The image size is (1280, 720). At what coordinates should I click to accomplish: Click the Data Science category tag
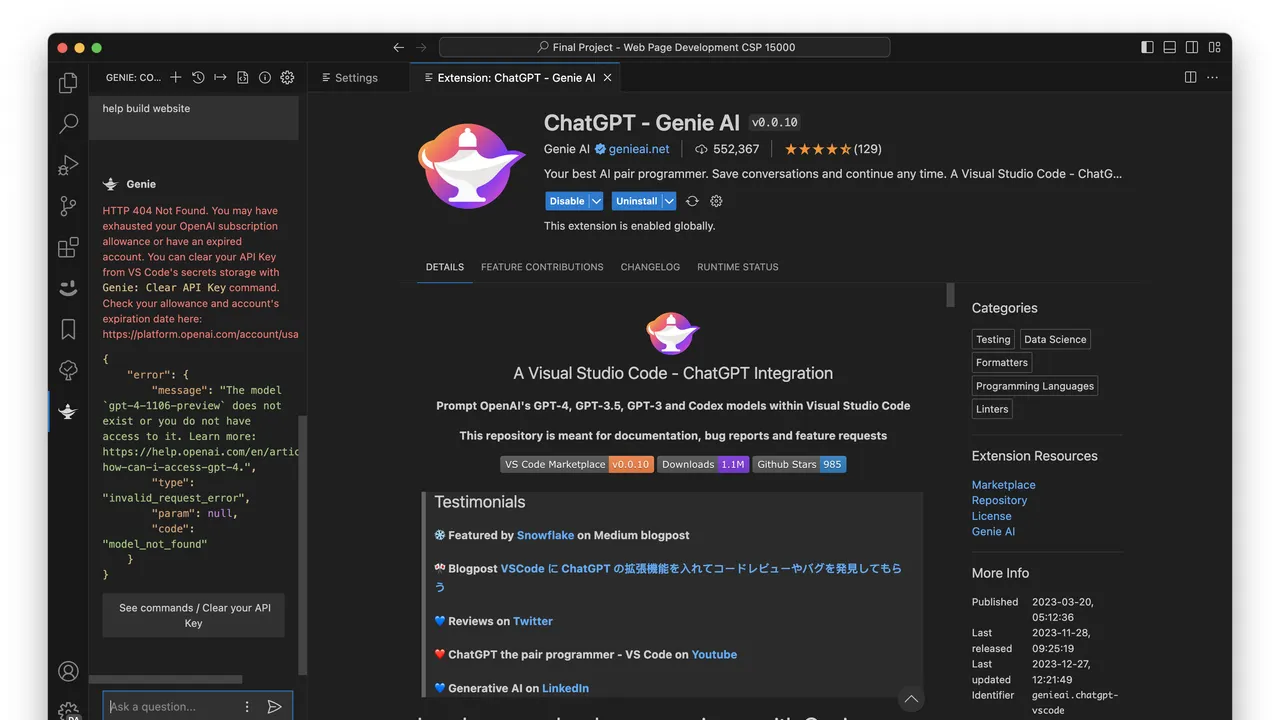tap(1055, 339)
